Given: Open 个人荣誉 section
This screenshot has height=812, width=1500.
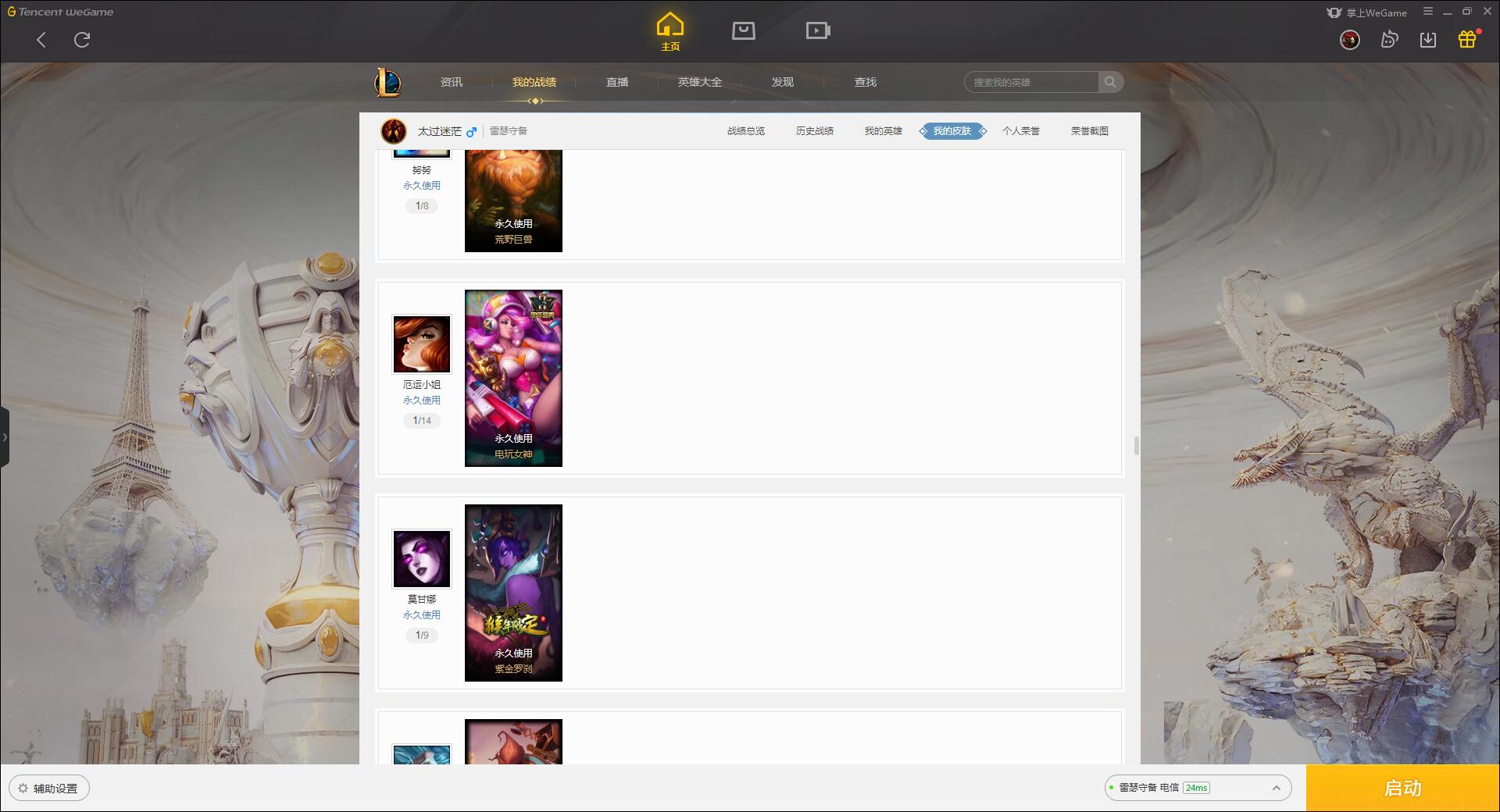Looking at the screenshot, I should click(x=1021, y=131).
